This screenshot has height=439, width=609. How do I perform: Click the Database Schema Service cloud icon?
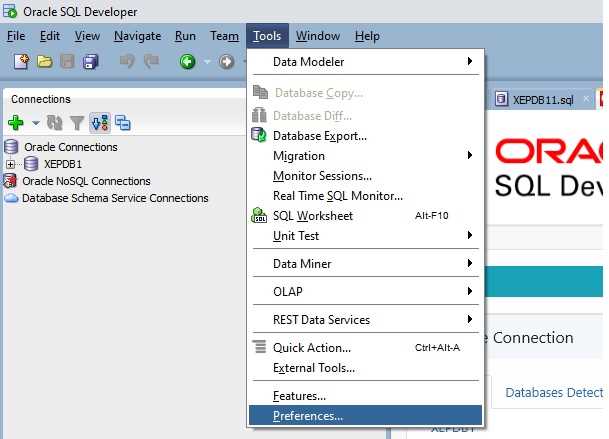pos(11,198)
